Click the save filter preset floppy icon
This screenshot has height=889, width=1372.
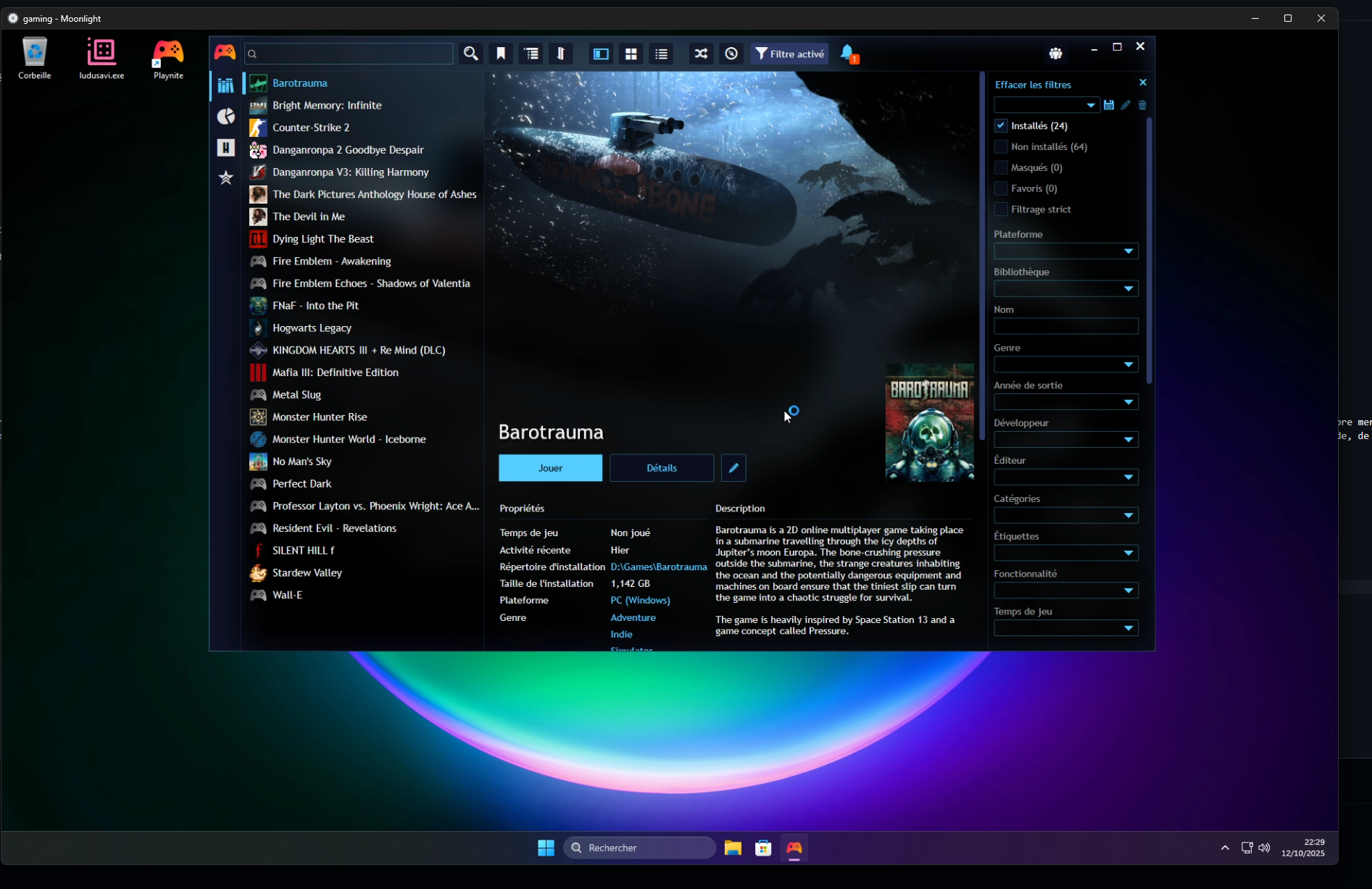[x=1108, y=105]
